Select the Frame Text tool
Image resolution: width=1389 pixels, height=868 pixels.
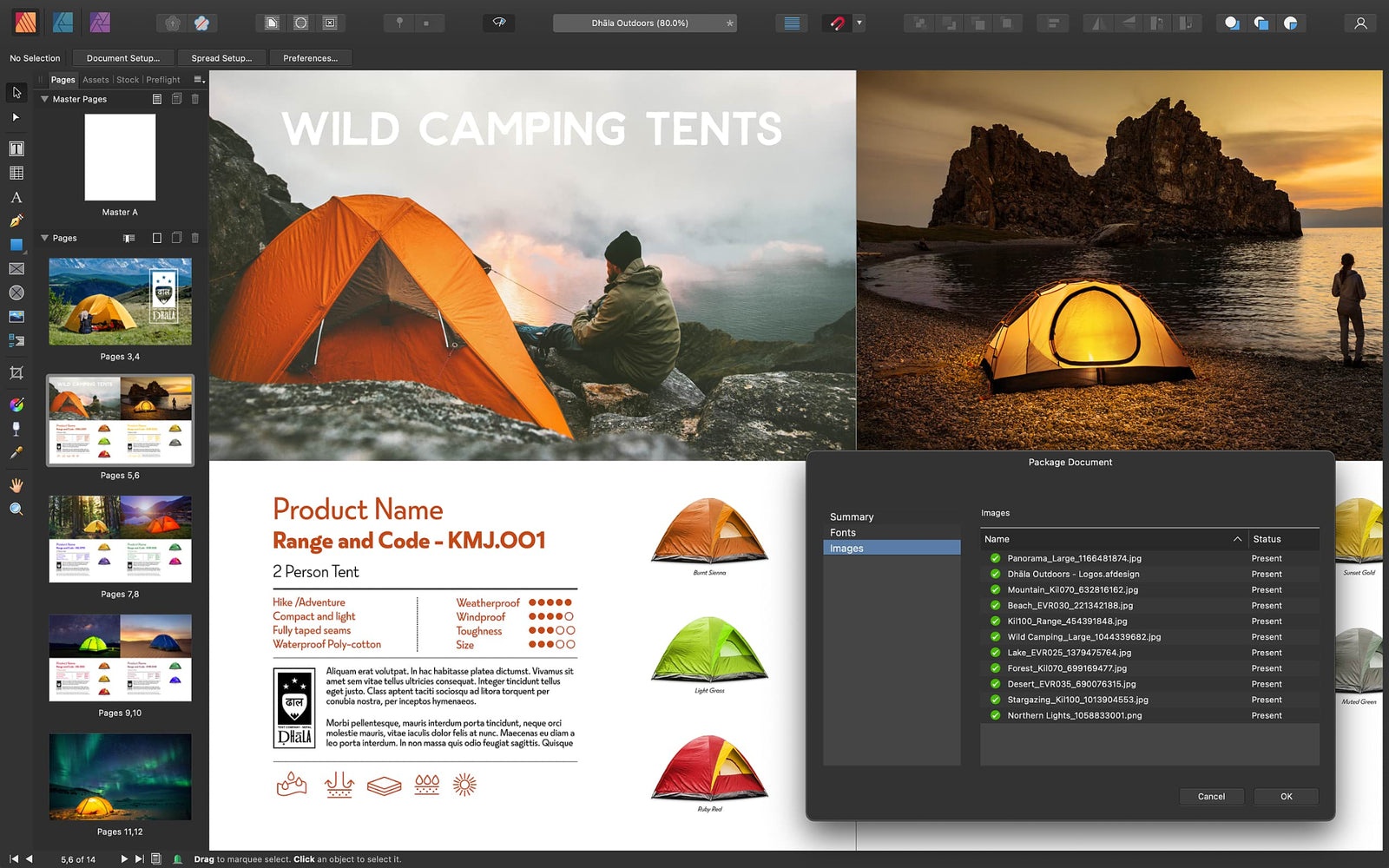tap(16, 149)
